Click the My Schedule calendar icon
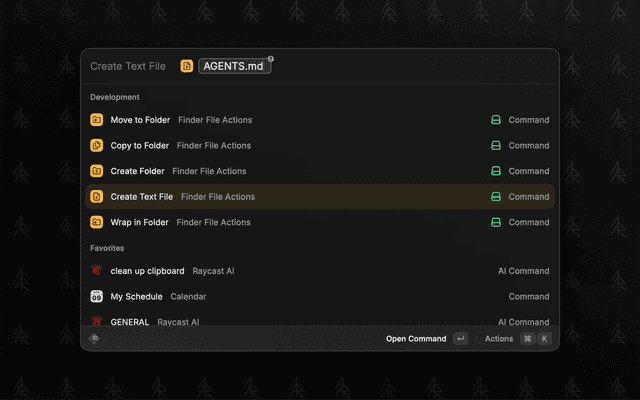 pos(97,297)
